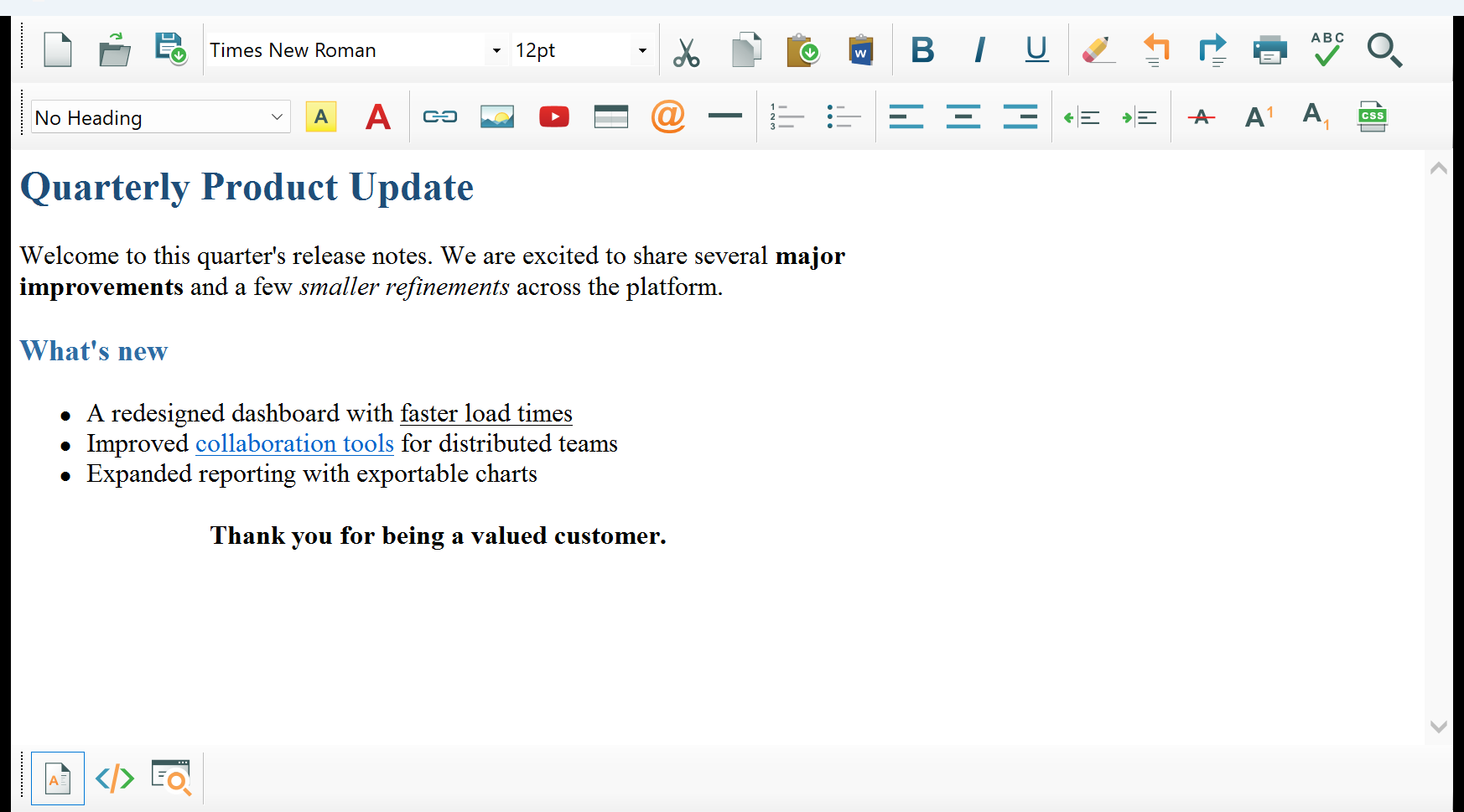This screenshot has width=1464, height=812.
Task: Click the scrollbar down arrow
Action: (1439, 727)
